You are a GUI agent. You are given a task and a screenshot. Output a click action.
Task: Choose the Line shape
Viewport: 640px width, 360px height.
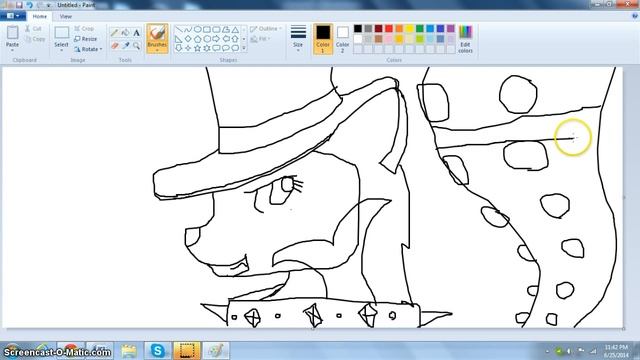(179, 29)
